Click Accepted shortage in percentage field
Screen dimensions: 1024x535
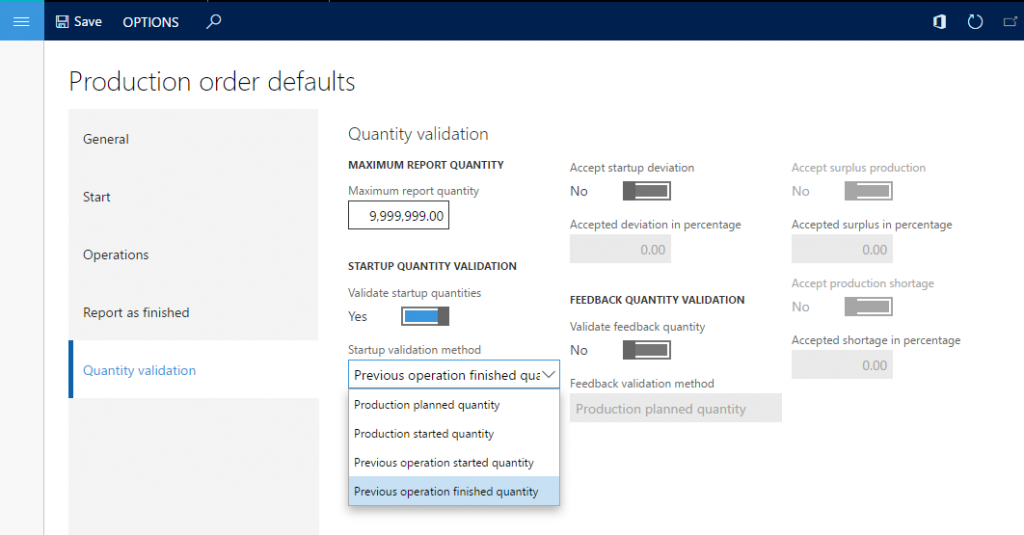842,365
